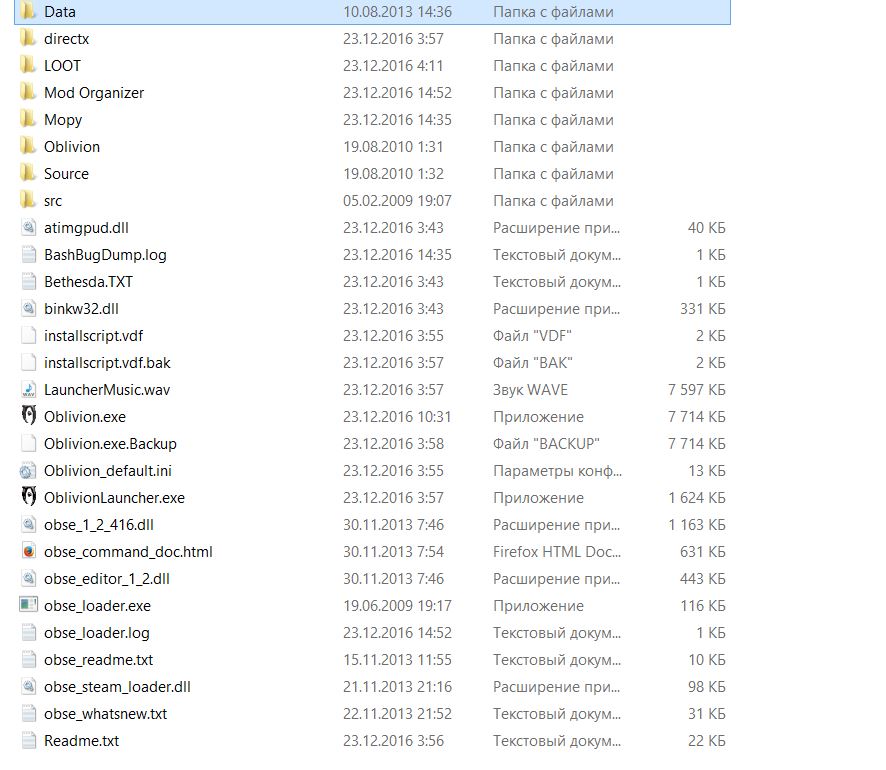This screenshot has width=886, height=770.
Task: Click the installscript.vdf blank file icon
Action: click(x=28, y=336)
